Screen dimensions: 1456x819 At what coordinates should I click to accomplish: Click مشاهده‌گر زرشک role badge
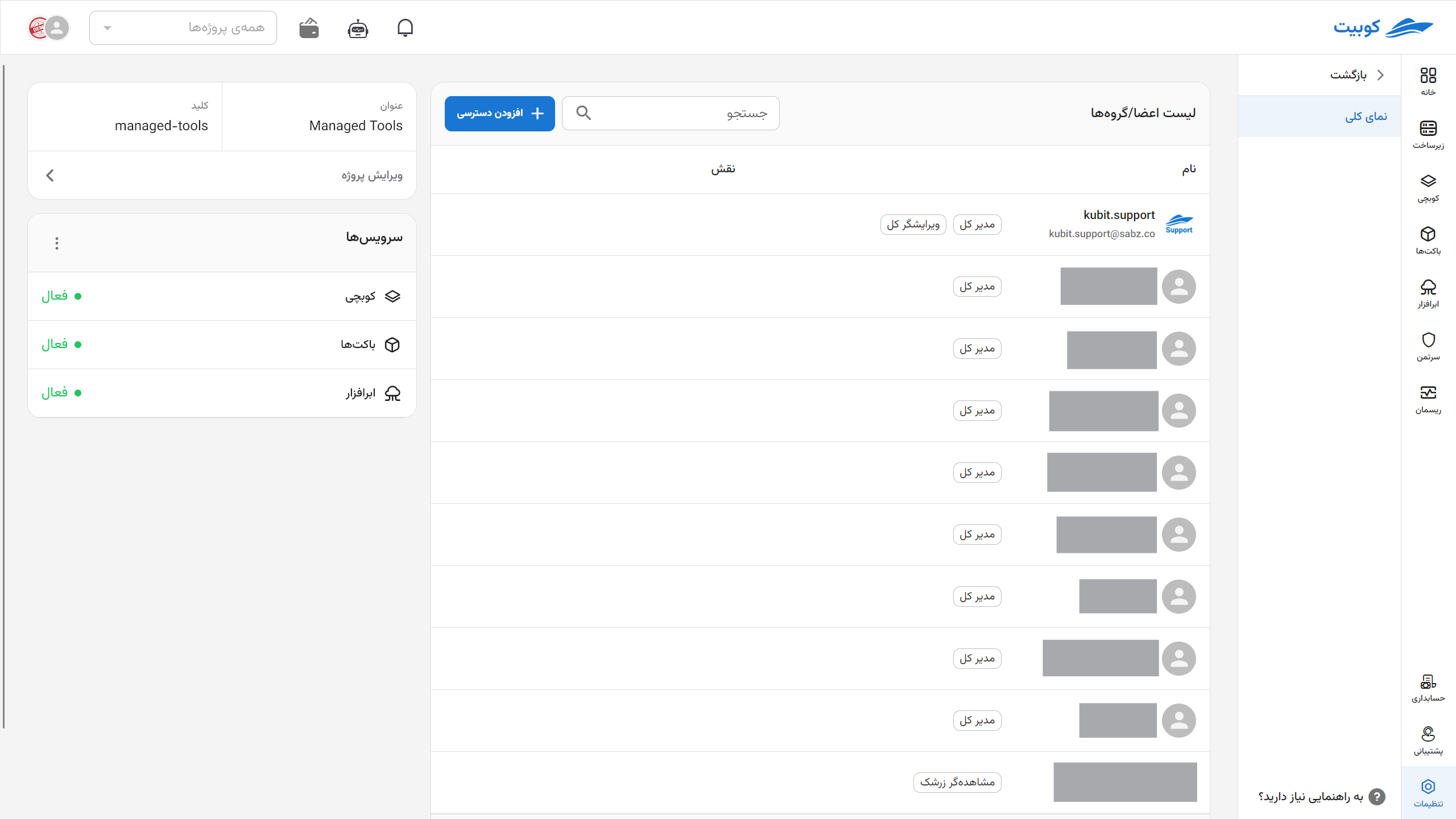pyautogui.click(x=957, y=782)
